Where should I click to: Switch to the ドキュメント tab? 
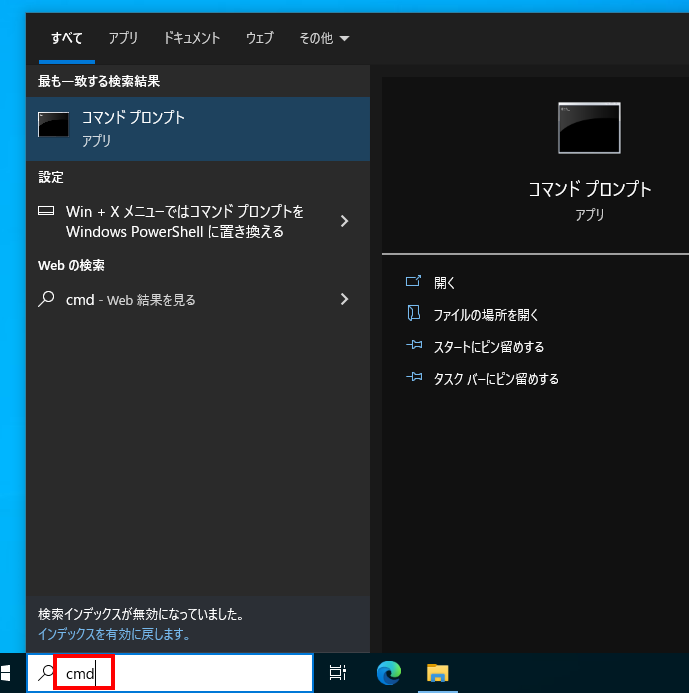tap(192, 38)
